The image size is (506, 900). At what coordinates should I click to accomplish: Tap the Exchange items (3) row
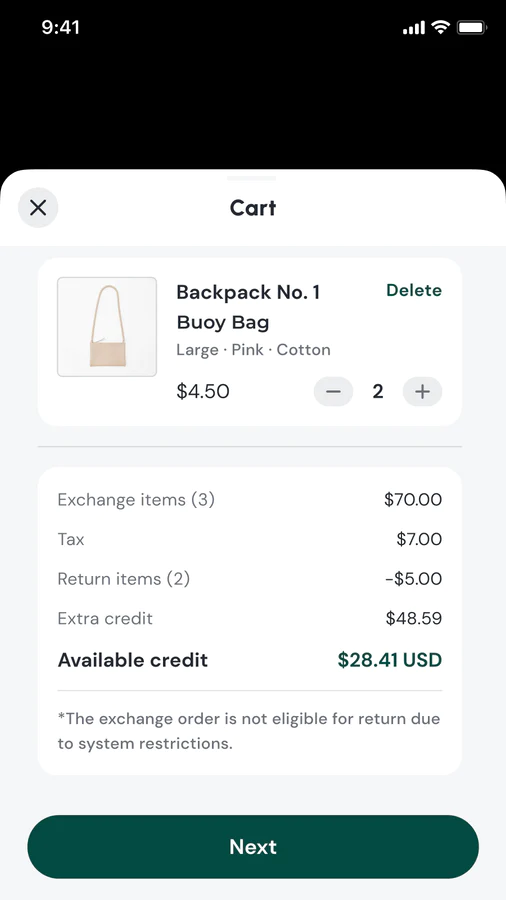pyautogui.click(x=250, y=499)
